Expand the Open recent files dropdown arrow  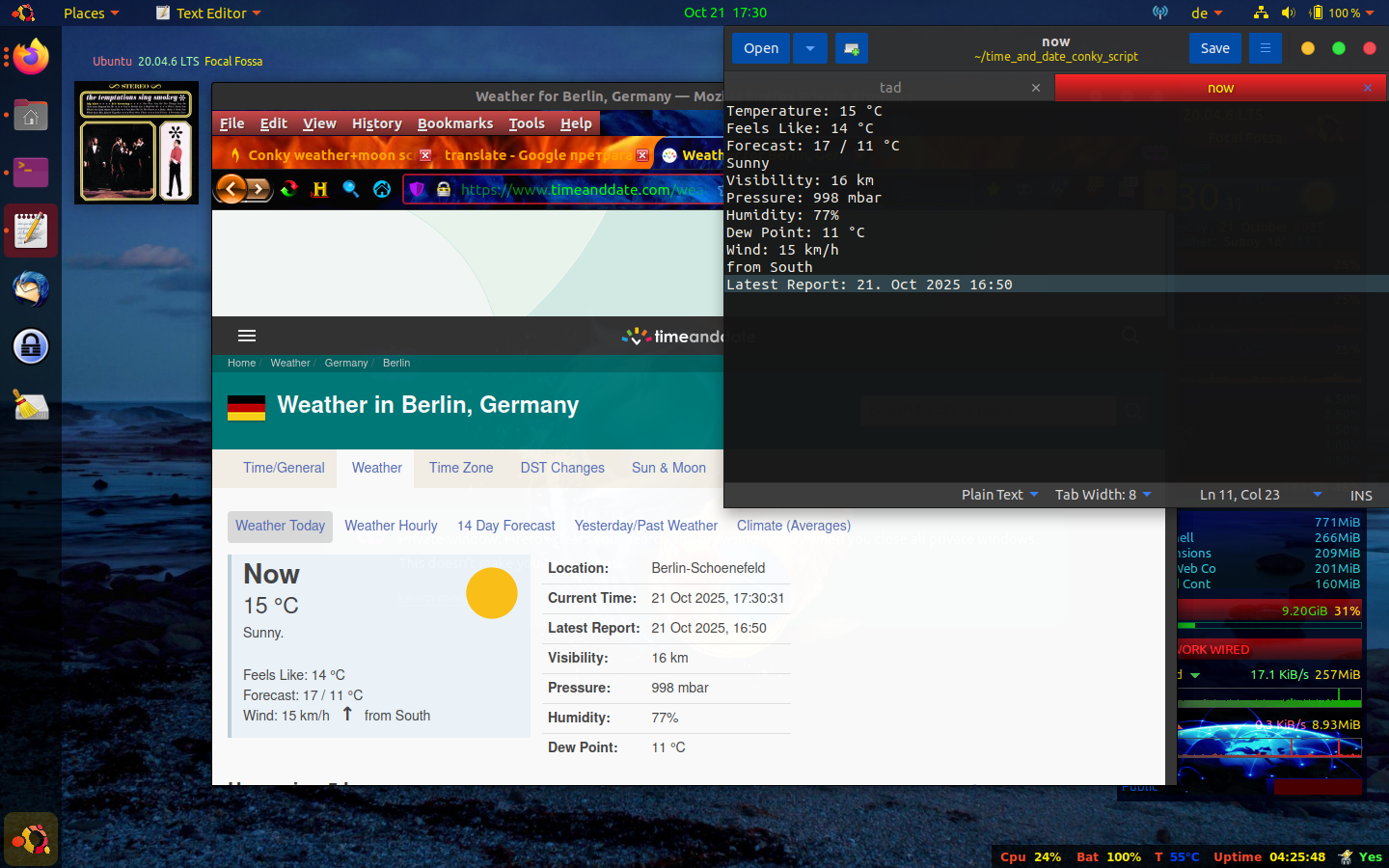click(x=810, y=48)
